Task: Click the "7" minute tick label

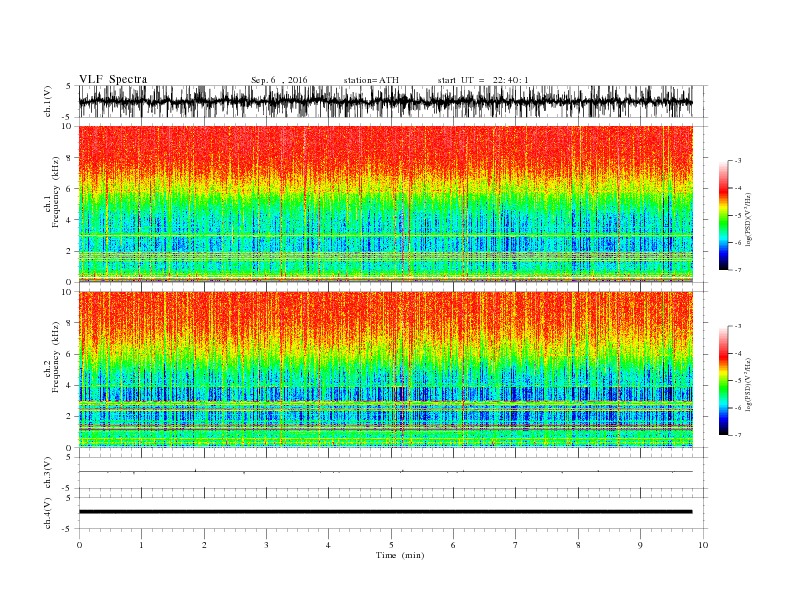Action: point(516,545)
